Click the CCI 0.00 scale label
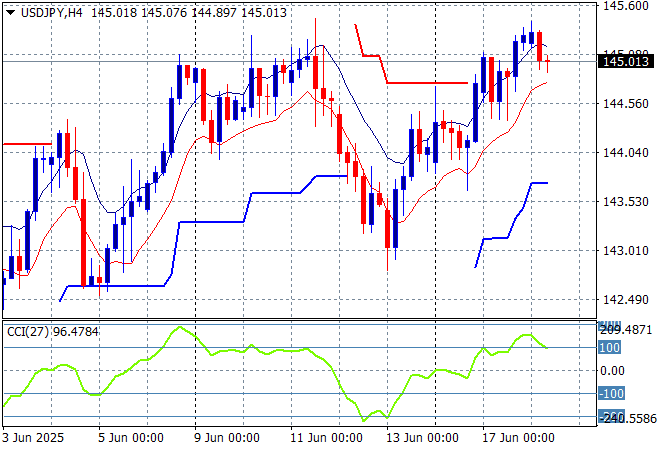 [x=612, y=371]
